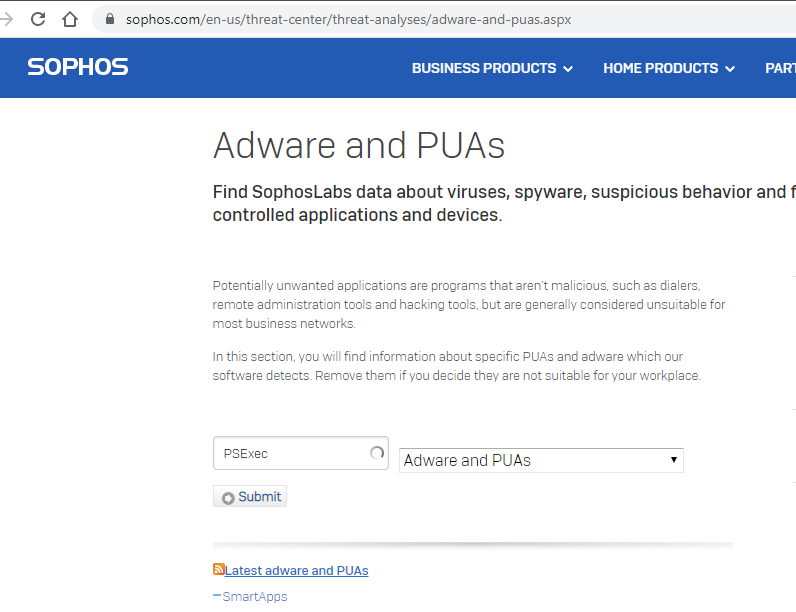Click the 'Find SophosLabs data' subtitle text
This screenshot has height=612, width=796.
504,203
